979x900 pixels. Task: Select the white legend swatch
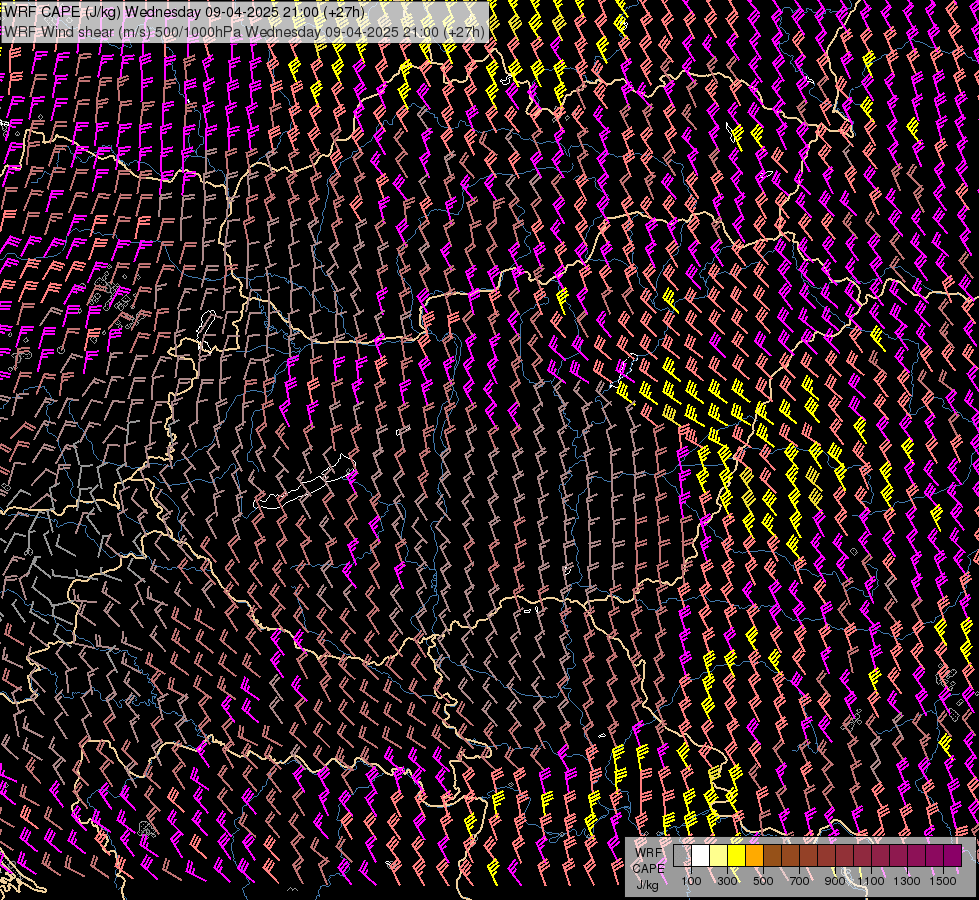[701, 856]
